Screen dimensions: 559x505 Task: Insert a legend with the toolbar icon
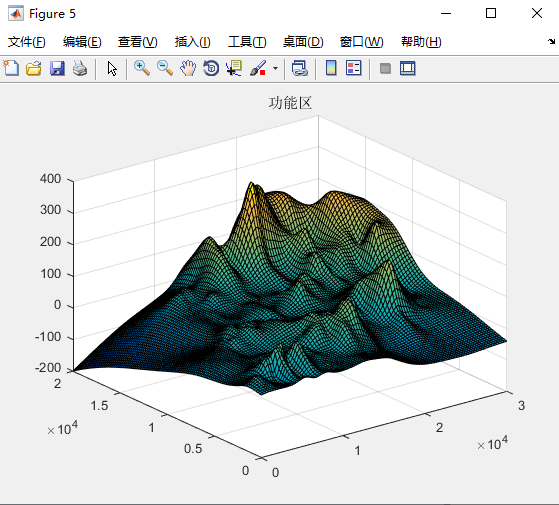pyautogui.click(x=354, y=68)
